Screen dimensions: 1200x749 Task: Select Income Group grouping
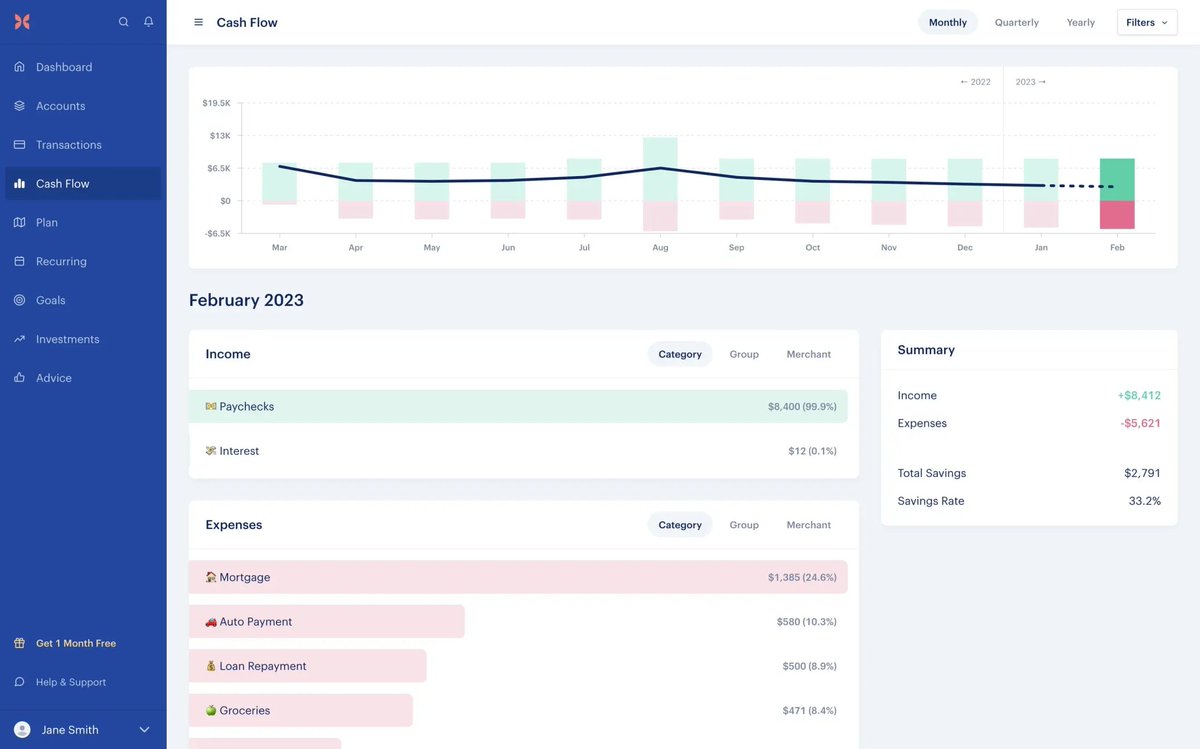pos(744,354)
